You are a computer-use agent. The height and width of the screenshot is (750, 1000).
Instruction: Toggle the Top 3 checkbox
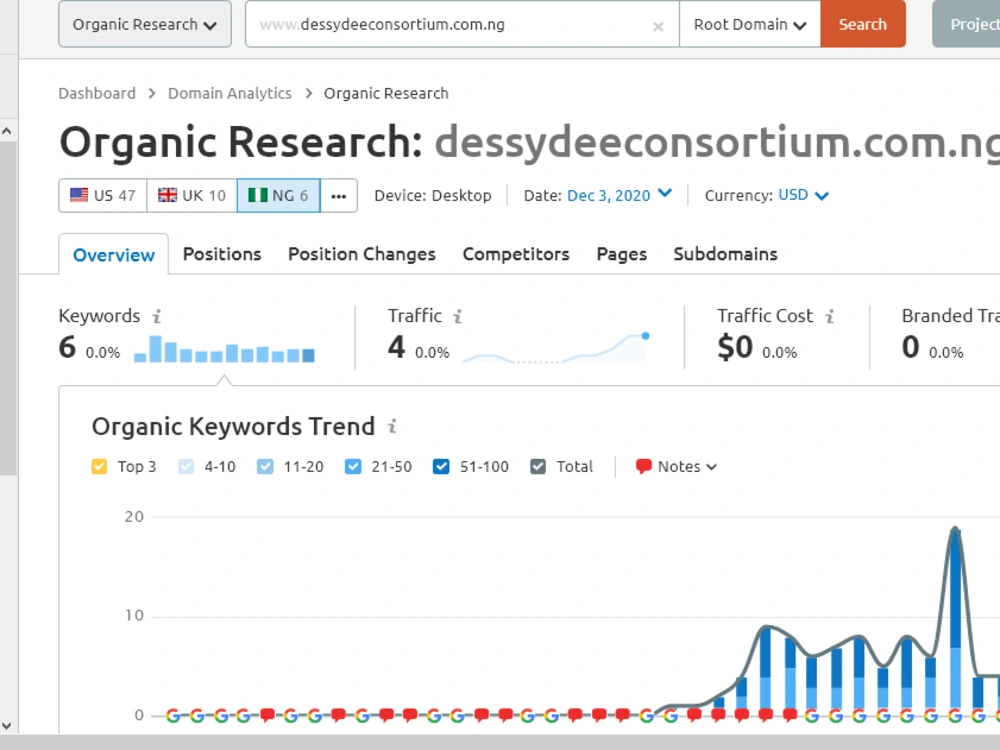click(99, 466)
